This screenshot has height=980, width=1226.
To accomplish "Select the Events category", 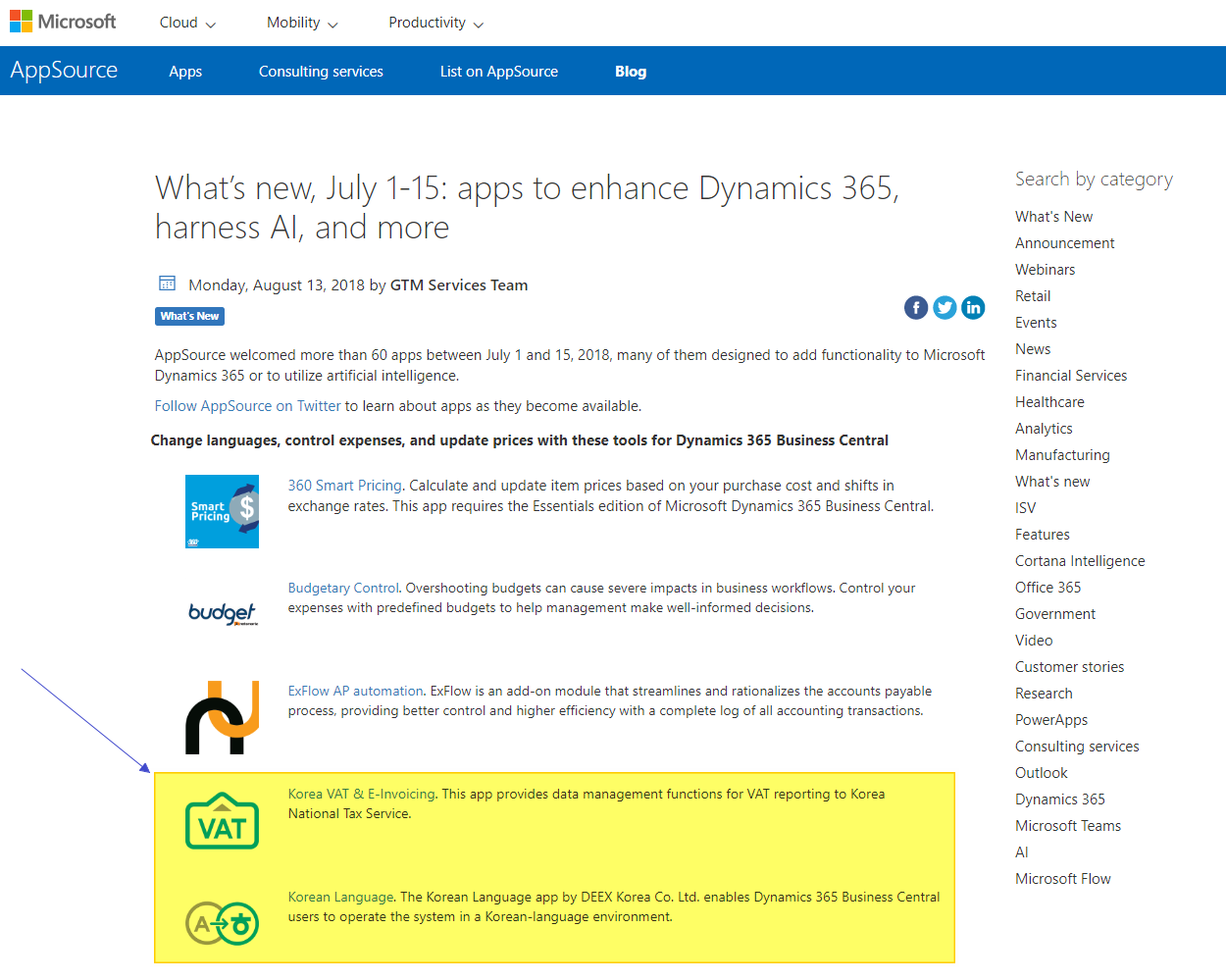I will point(1036,323).
